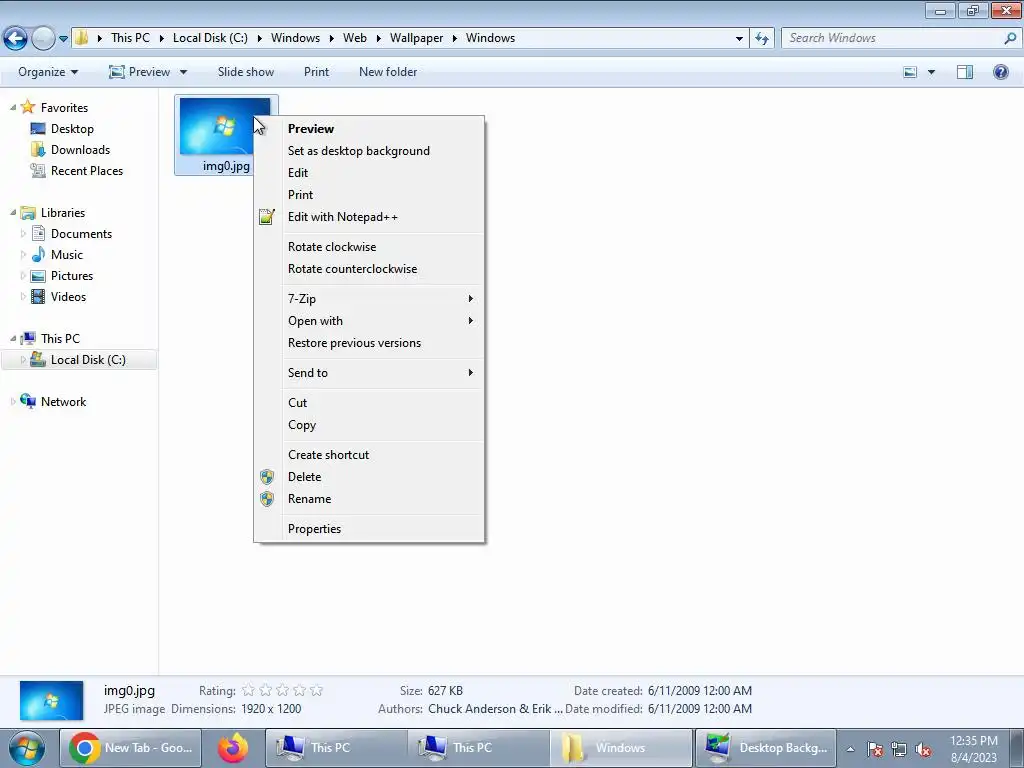The image size is (1024, 768).
Task: Choose Rotate clockwise
Action: pos(369,247)
